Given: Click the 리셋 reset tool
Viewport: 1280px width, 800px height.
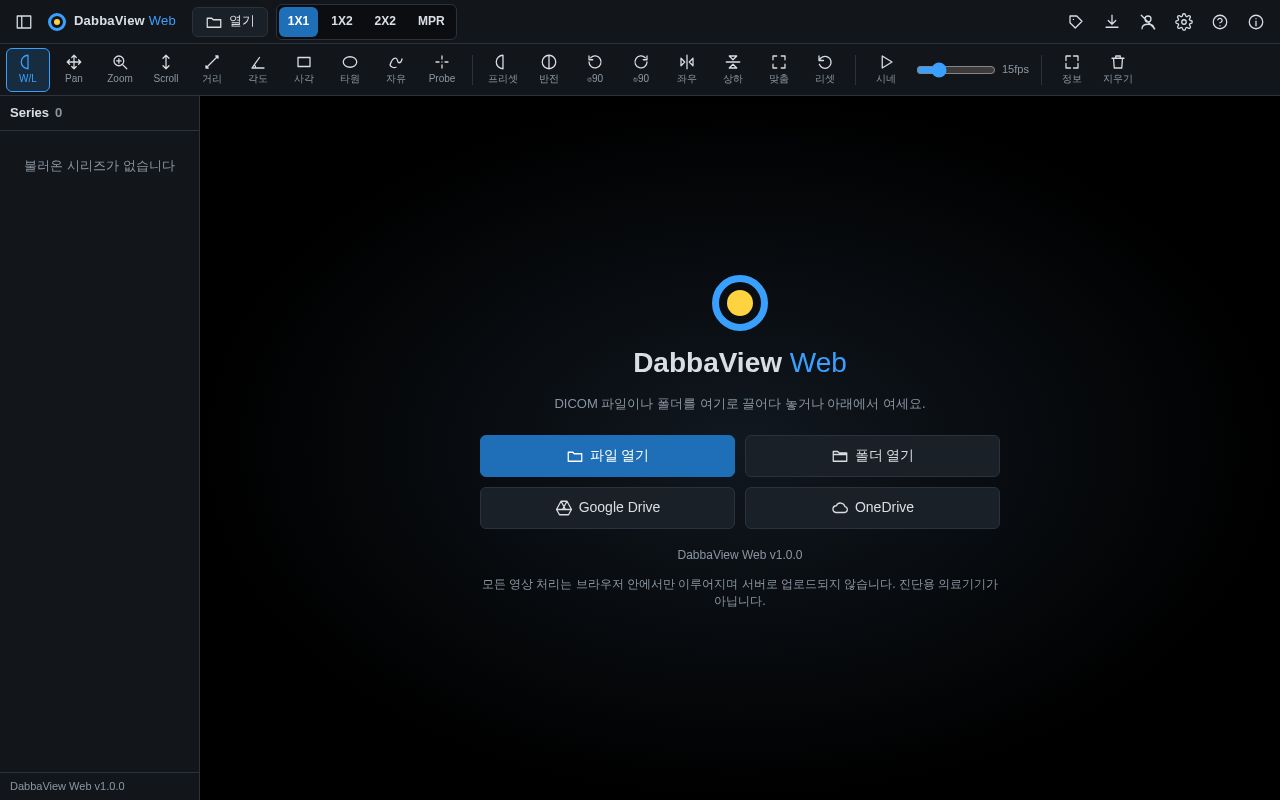Looking at the screenshot, I should point(825,70).
